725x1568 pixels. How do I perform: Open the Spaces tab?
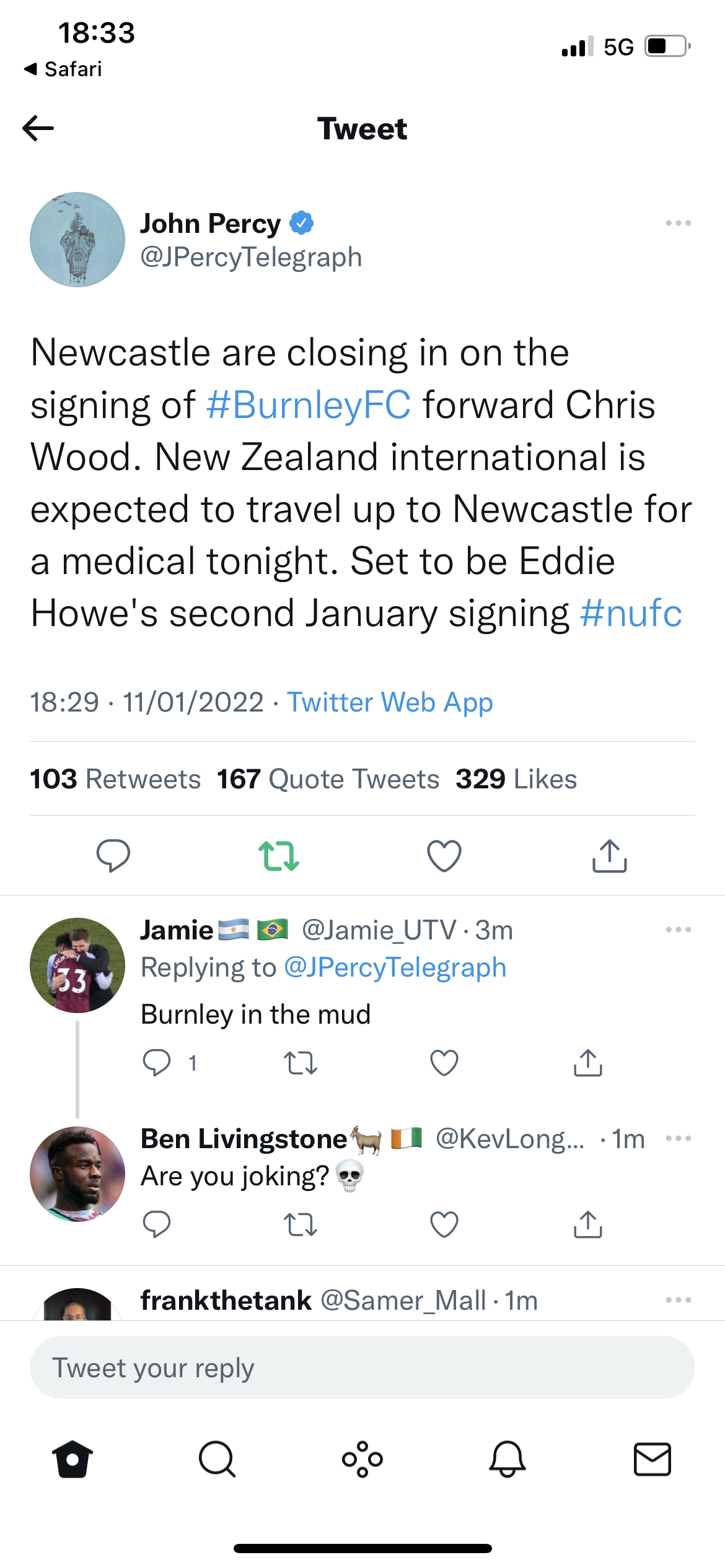click(362, 1460)
